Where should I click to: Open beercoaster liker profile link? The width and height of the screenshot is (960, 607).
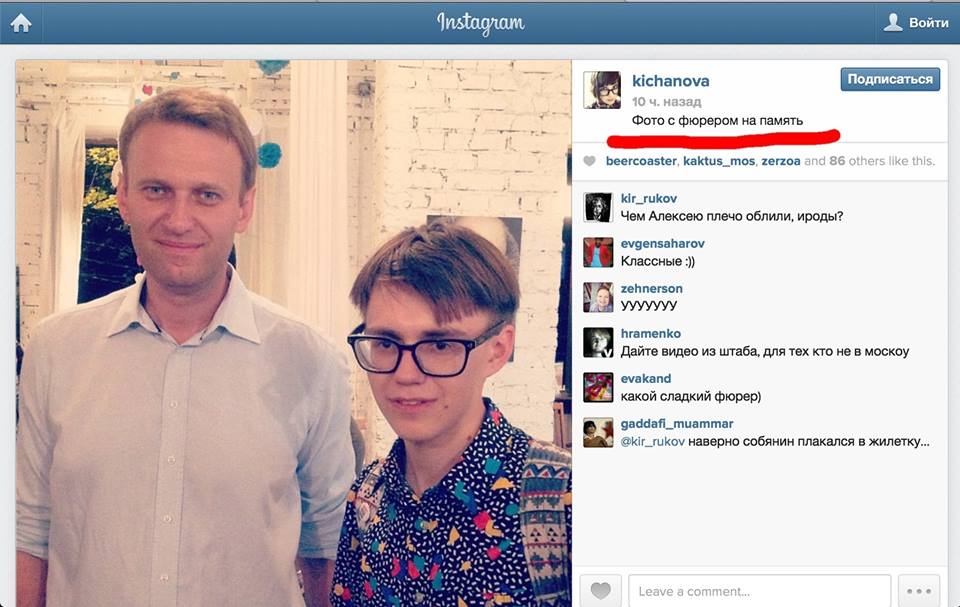point(641,161)
